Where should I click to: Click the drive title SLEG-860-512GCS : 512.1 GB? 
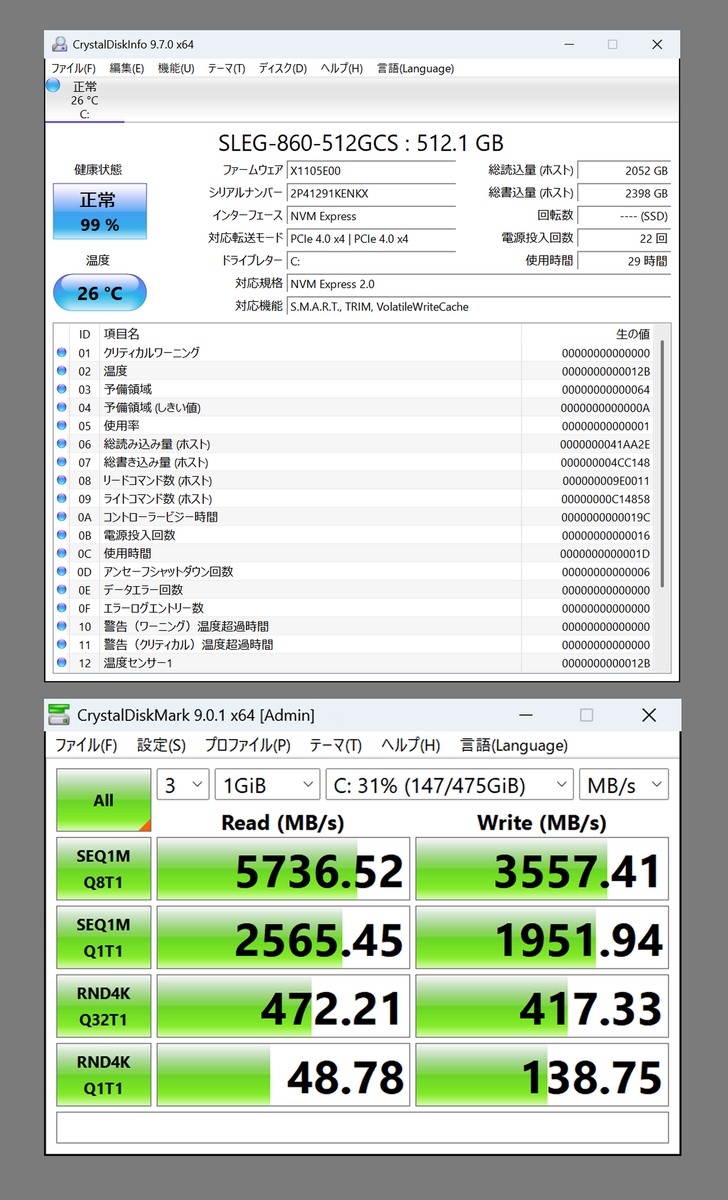point(361,142)
